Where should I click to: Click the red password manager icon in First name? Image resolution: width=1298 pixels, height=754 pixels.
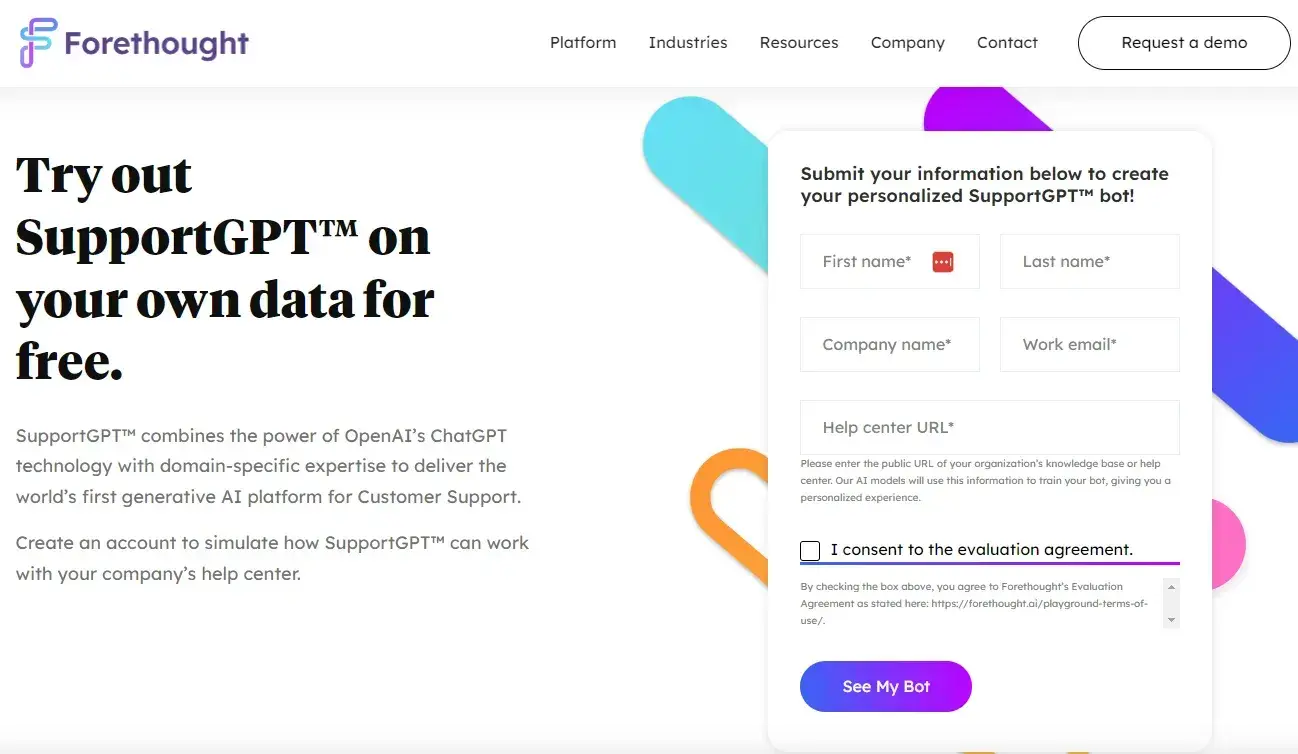pyautogui.click(x=943, y=262)
